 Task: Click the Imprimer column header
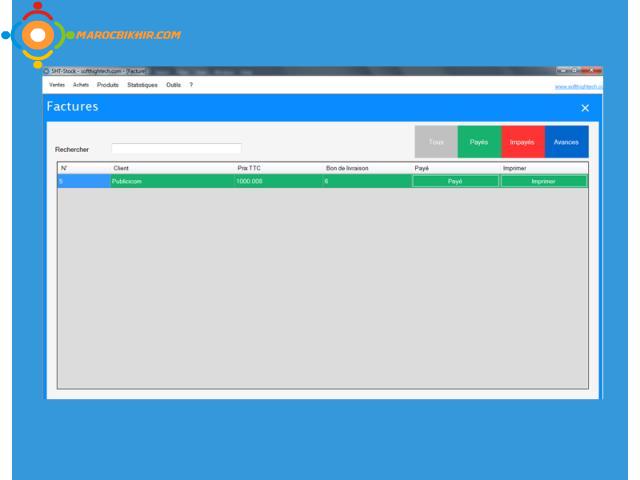tap(544, 168)
